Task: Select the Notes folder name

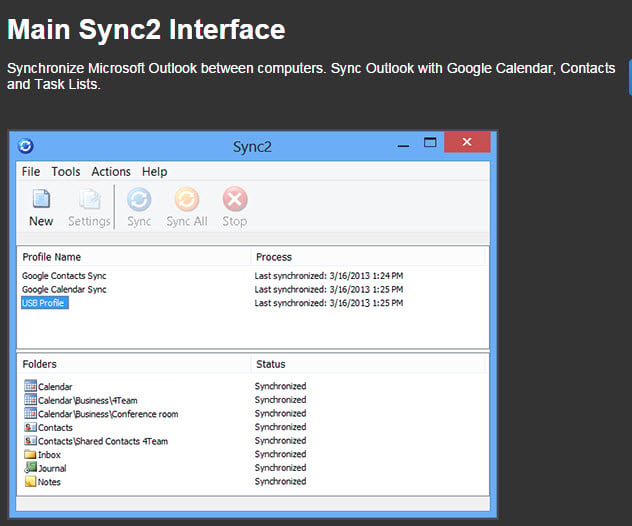Action: (49, 482)
